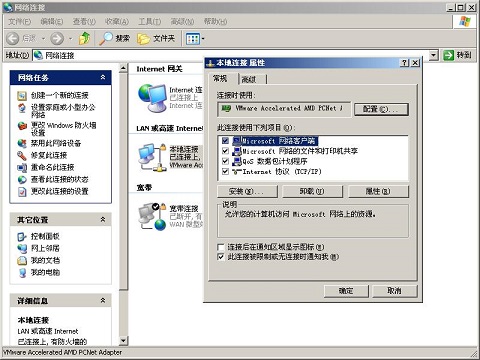Toggle the Microsoft file and printer sharing checkbox

(x=225, y=151)
